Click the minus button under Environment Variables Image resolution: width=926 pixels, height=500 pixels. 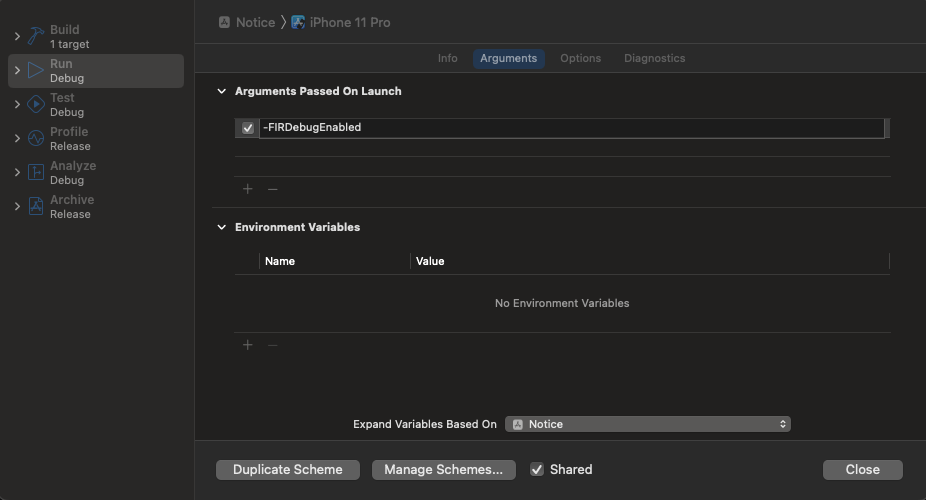(x=272, y=345)
